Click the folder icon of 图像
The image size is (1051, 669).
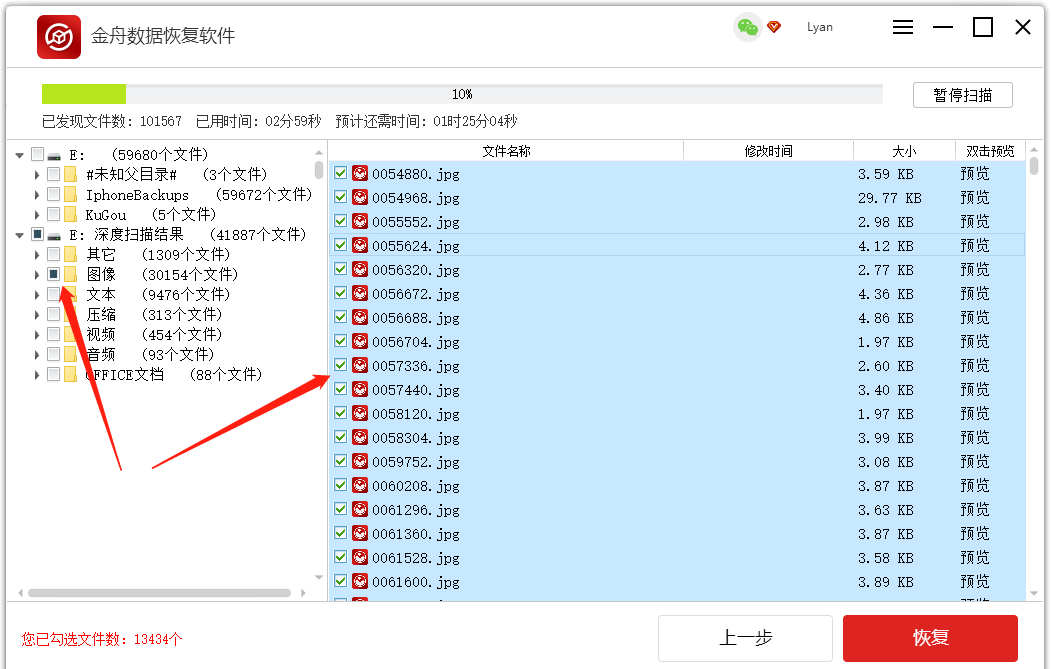[70, 274]
